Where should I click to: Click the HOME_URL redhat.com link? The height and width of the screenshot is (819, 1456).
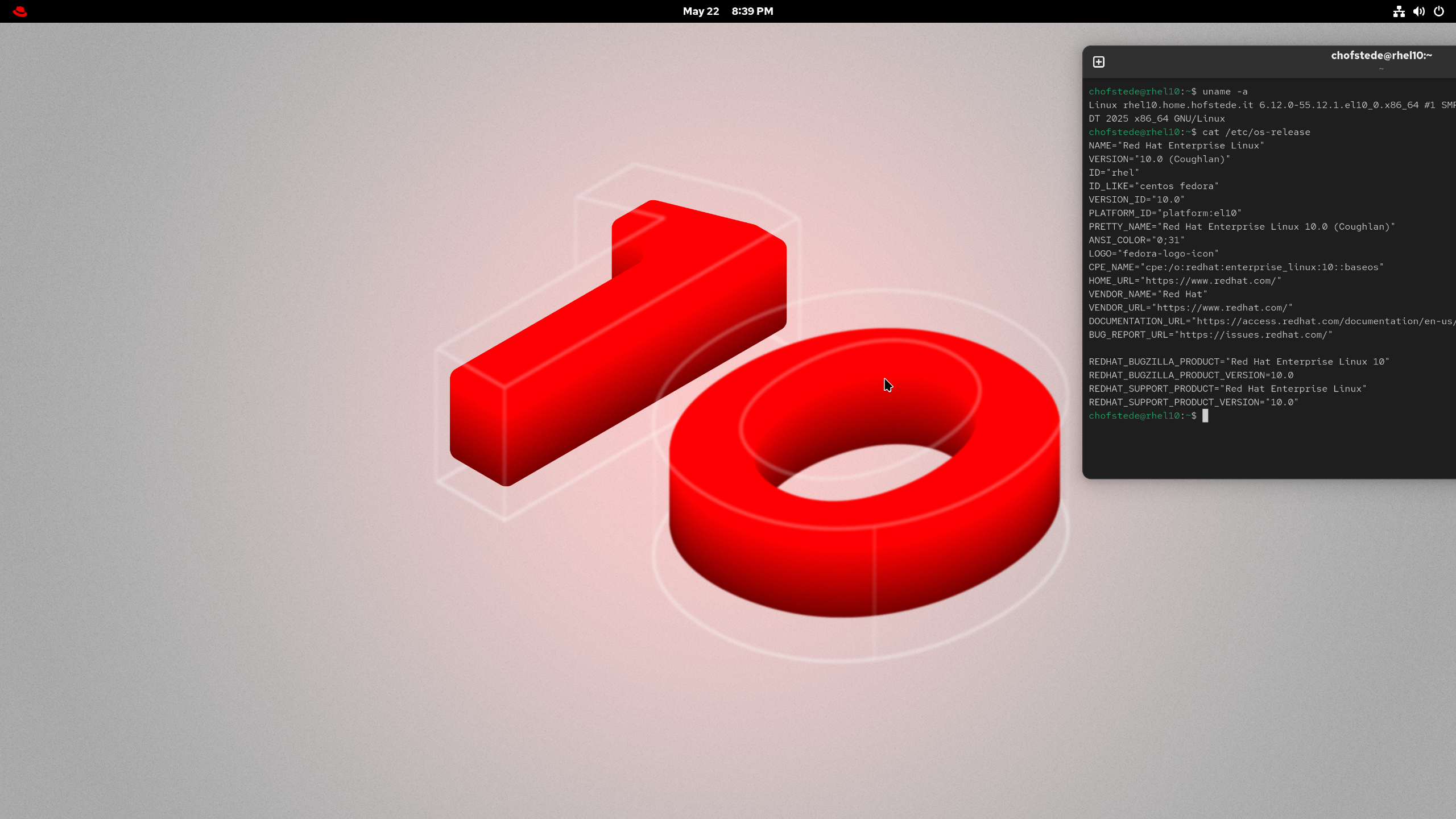1210,281
